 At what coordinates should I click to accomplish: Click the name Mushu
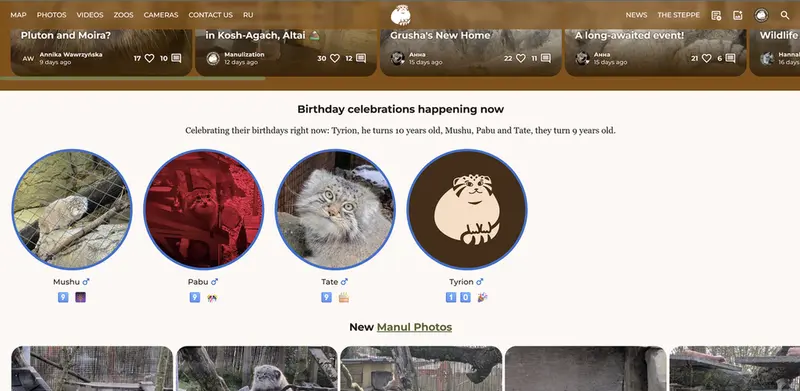pos(66,282)
